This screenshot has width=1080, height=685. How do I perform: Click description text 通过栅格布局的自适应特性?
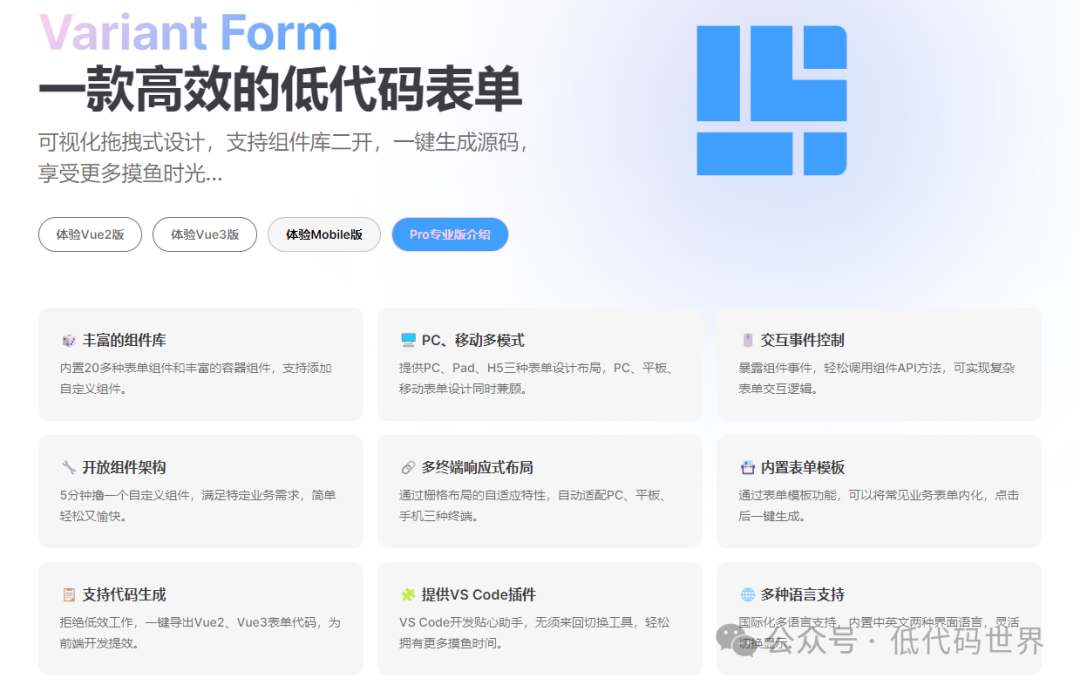click(532, 505)
